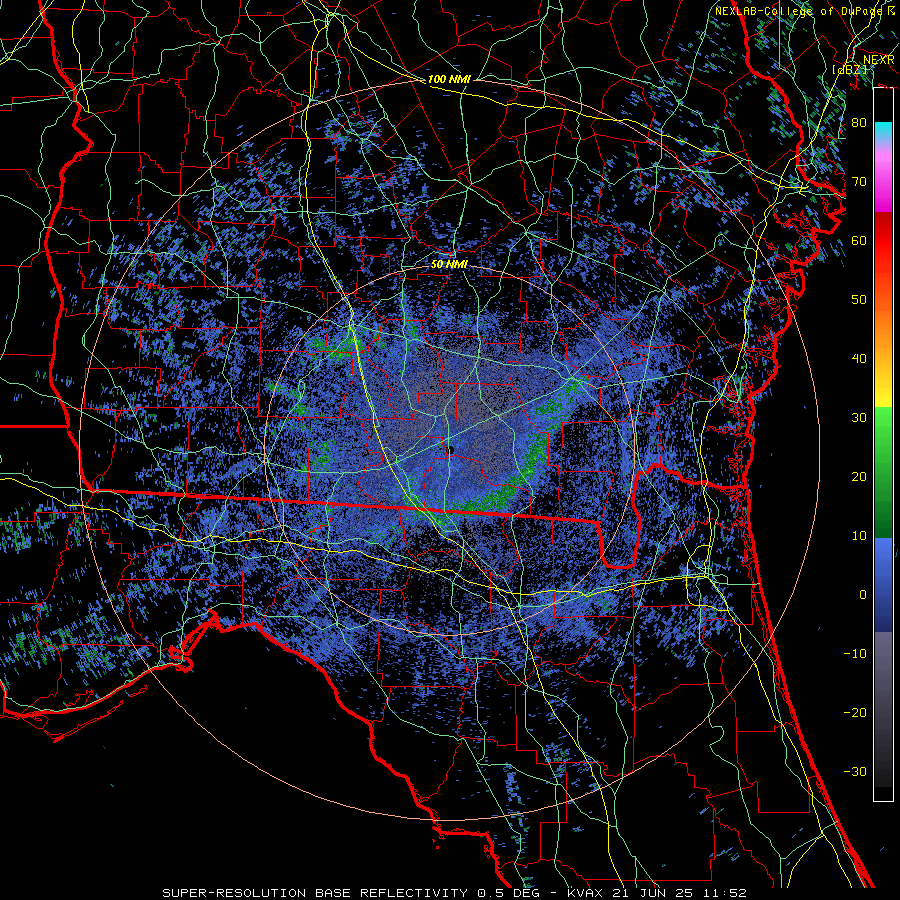The height and width of the screenshot is (900, 900).
Task: Click the 0 value on the dBZ scale
Action: pos(863,595)
